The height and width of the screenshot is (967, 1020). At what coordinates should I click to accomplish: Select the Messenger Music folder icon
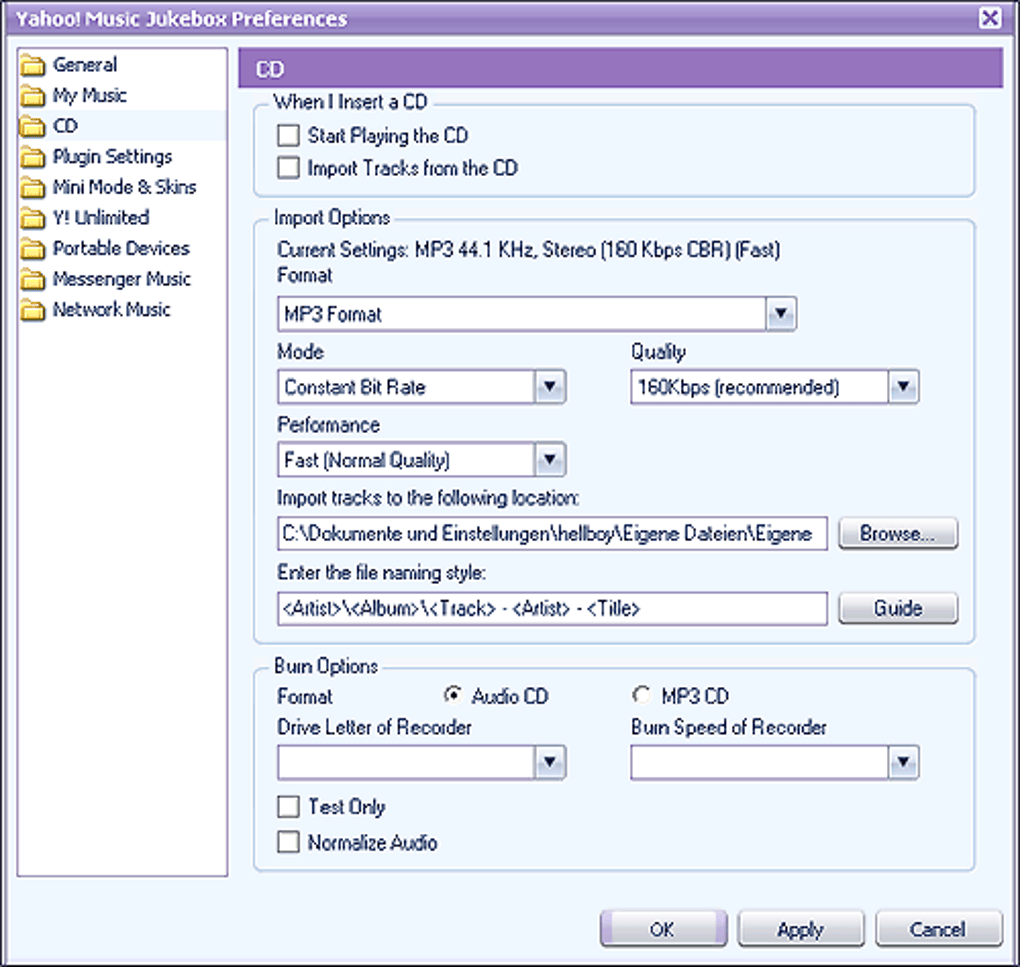(34, 279)
